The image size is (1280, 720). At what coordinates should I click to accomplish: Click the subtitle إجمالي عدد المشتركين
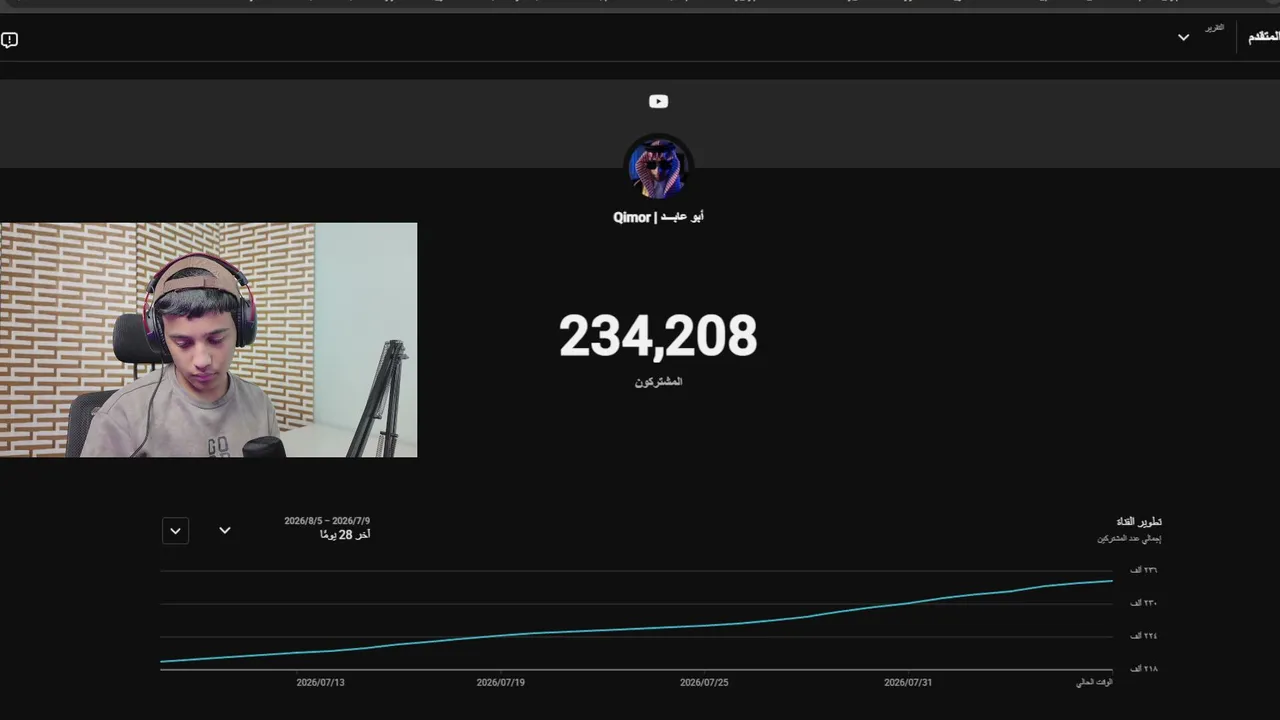point(1129,539)
